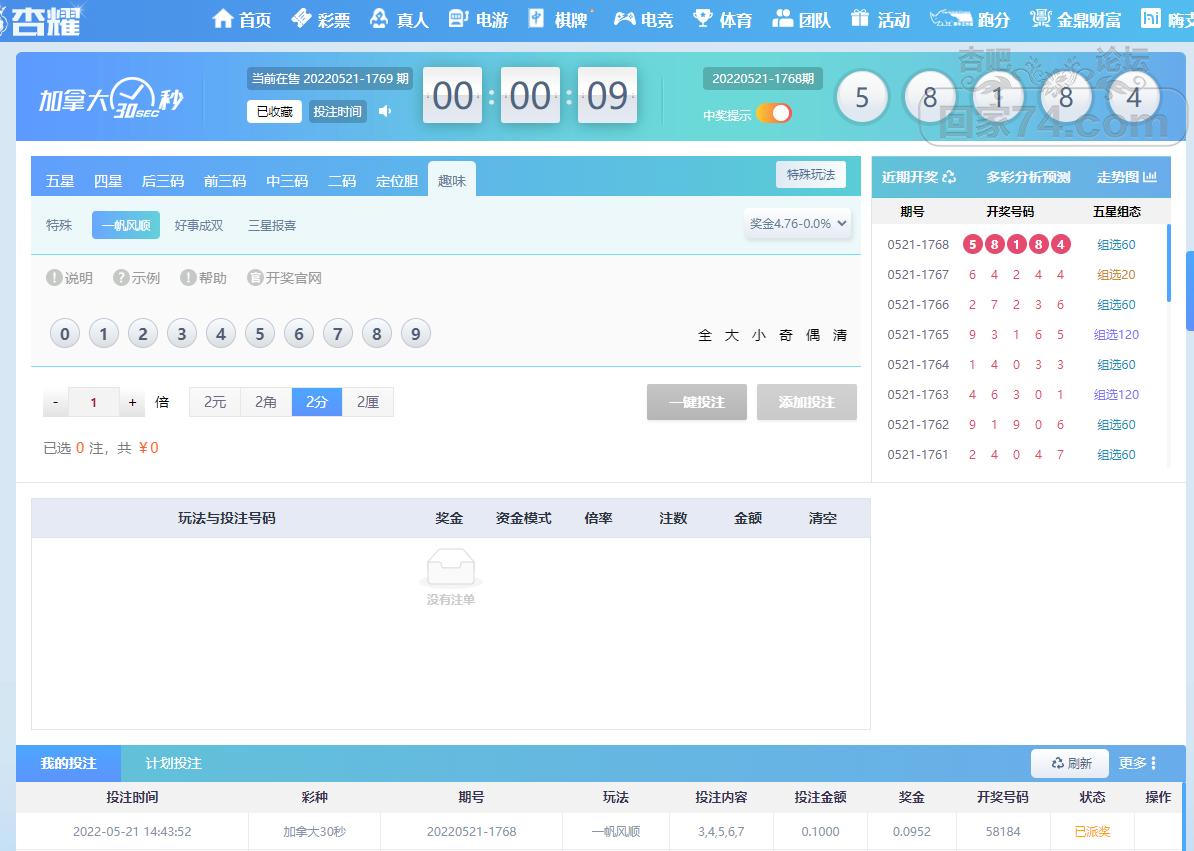This screenshot has height=851, width=1194.
Task: Choose the 2分 amount mode
Action: pyautogui.click(x=317, y=402)
